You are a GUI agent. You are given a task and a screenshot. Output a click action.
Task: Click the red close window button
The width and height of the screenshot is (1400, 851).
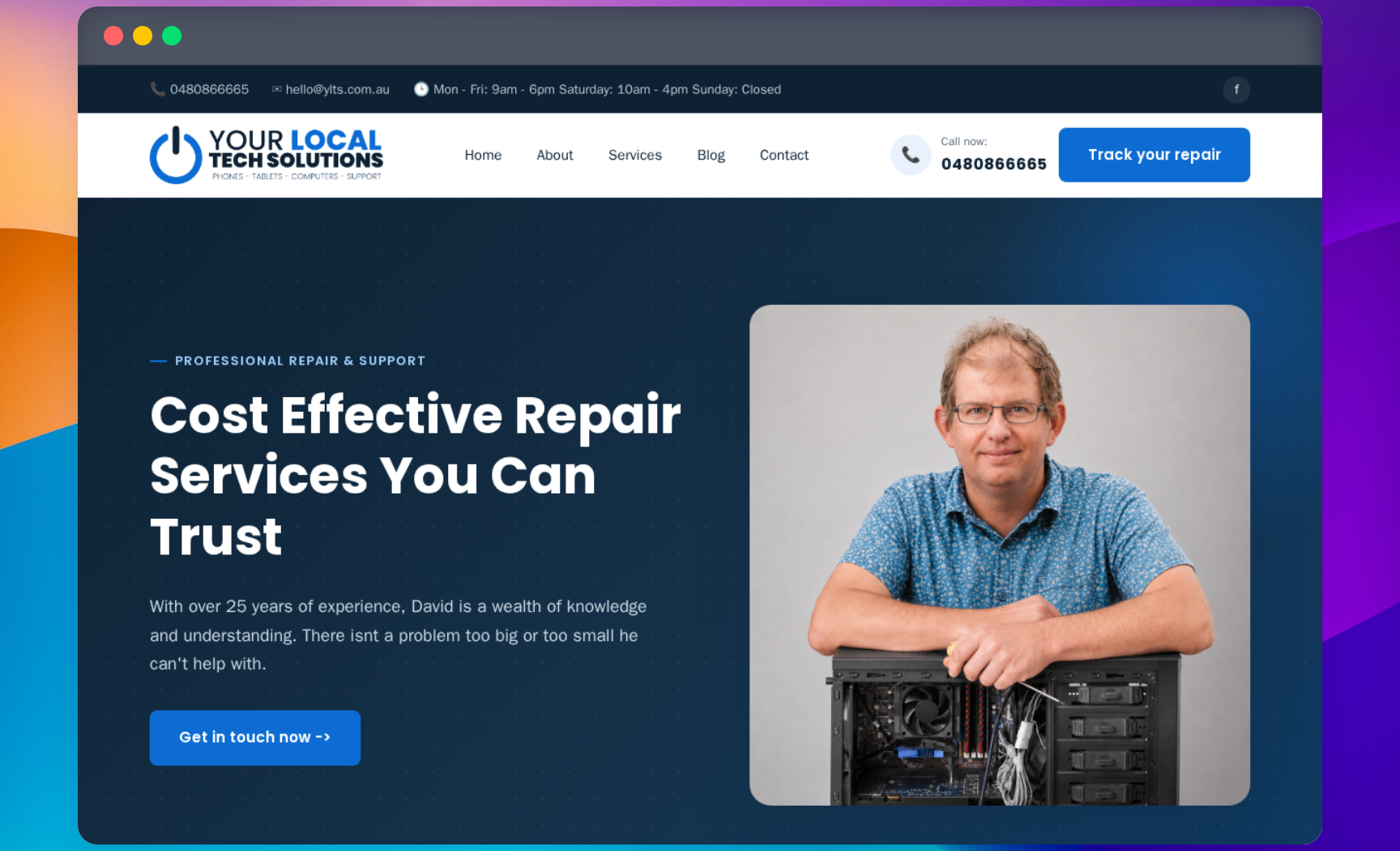click(x=113, y=36)
